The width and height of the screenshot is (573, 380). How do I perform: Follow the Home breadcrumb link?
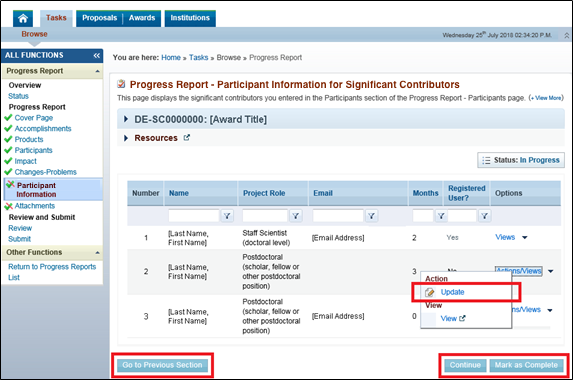171,57
